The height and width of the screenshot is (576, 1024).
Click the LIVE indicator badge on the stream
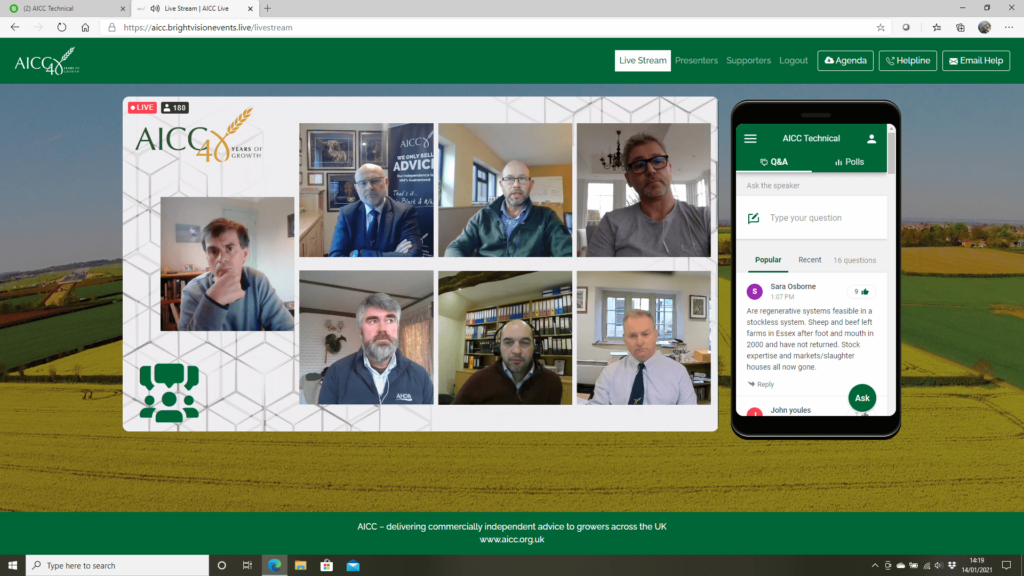click(142, 108)
